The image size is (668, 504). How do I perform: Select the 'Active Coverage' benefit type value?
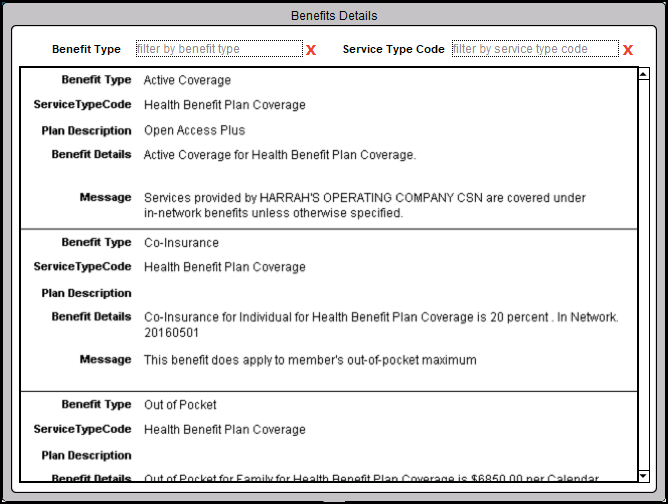point(187,80)
